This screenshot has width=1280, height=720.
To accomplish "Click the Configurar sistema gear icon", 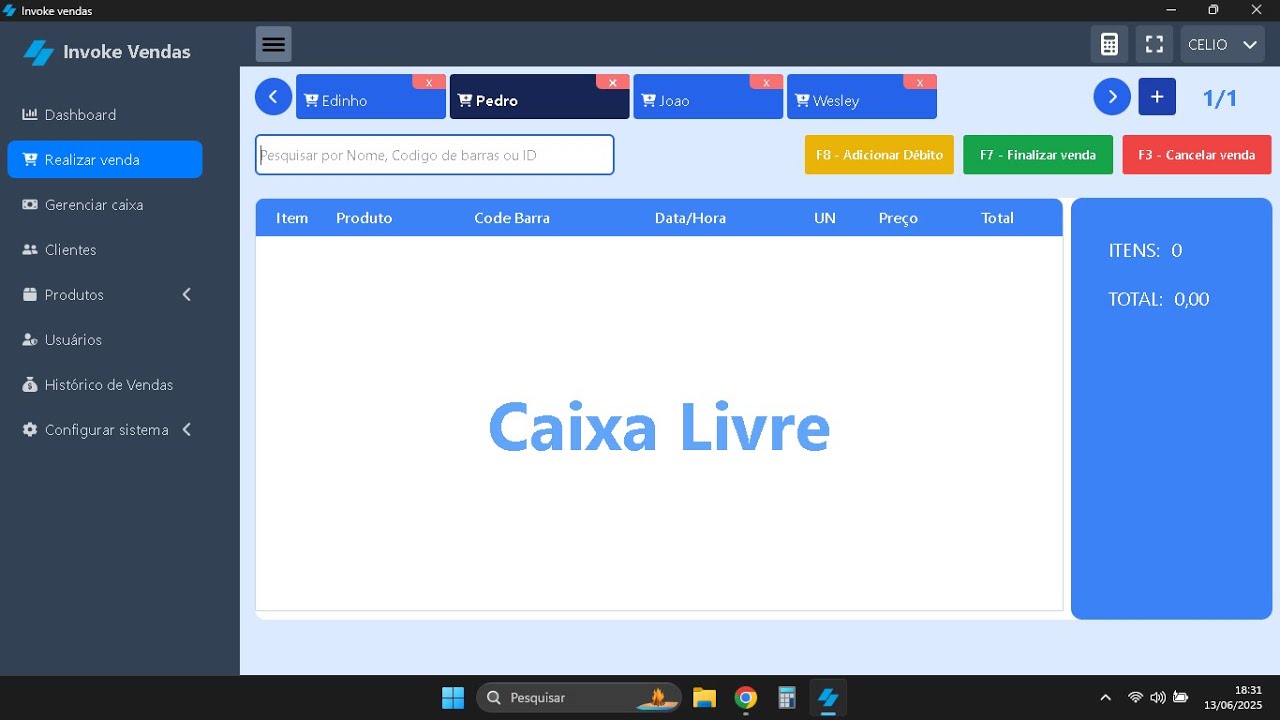I will coord(30,430).
